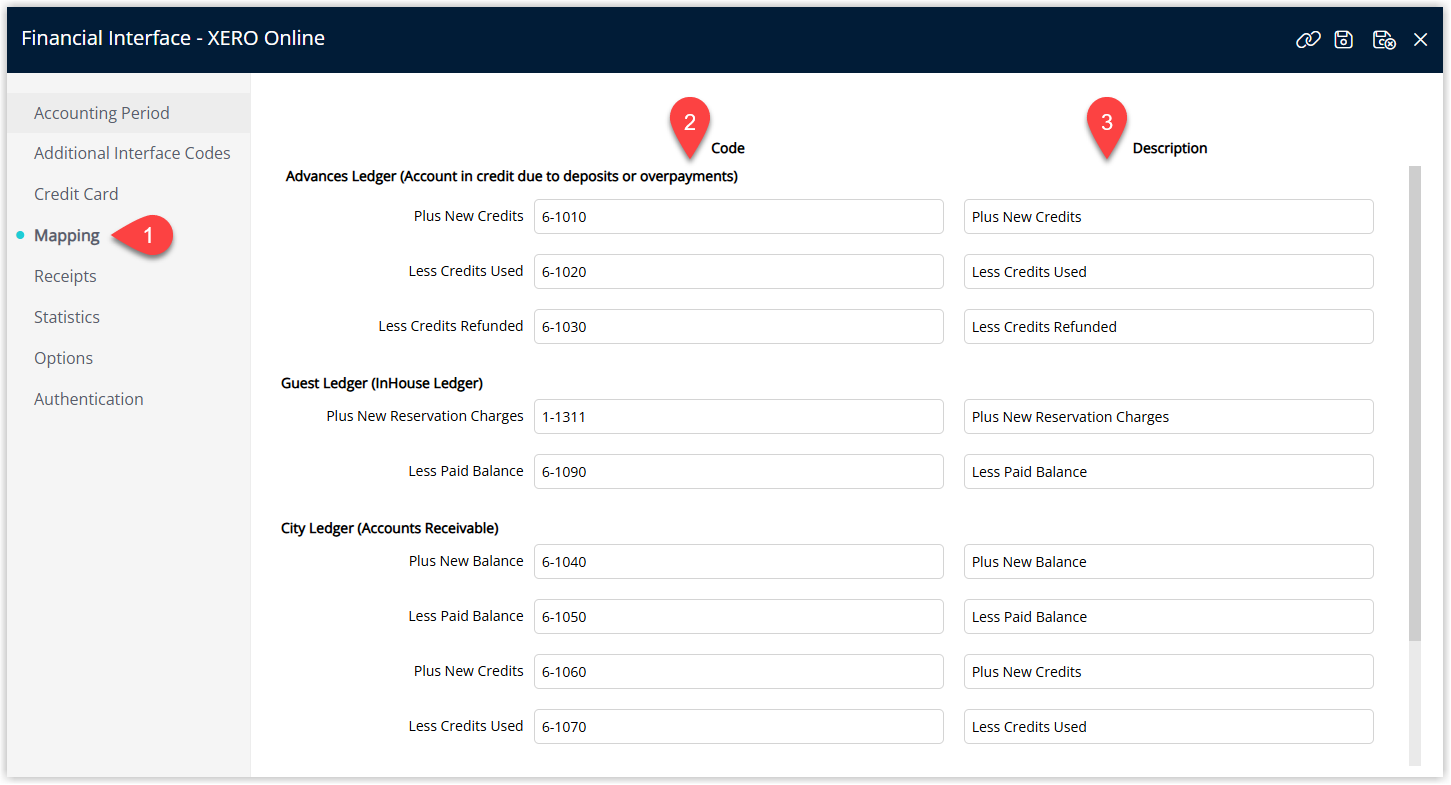Click code field containing 1-1311
Viewport: 1451px width, 785px height.
point(739,416)
